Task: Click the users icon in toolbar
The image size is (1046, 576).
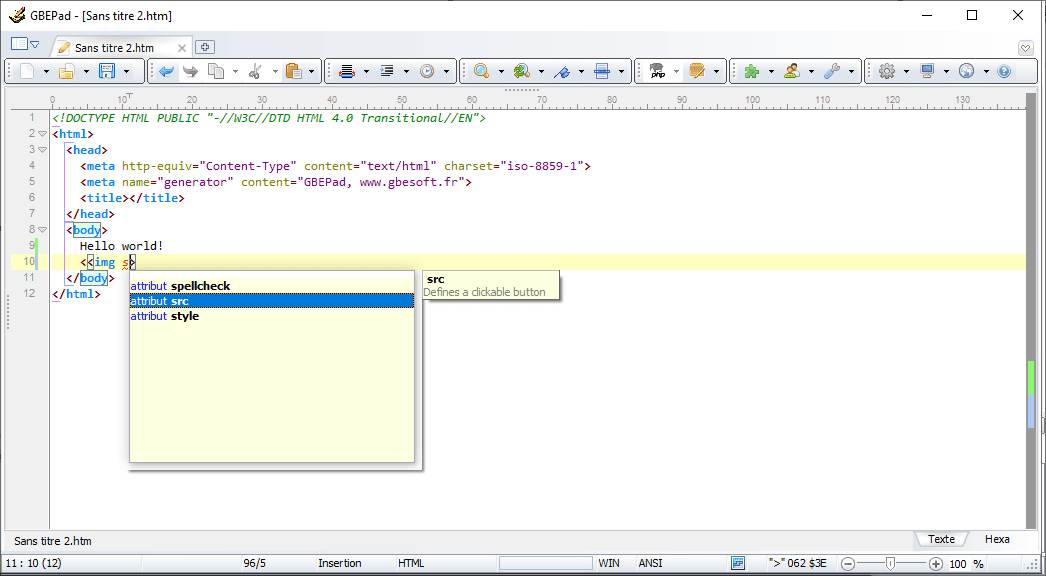Action: 792,71
